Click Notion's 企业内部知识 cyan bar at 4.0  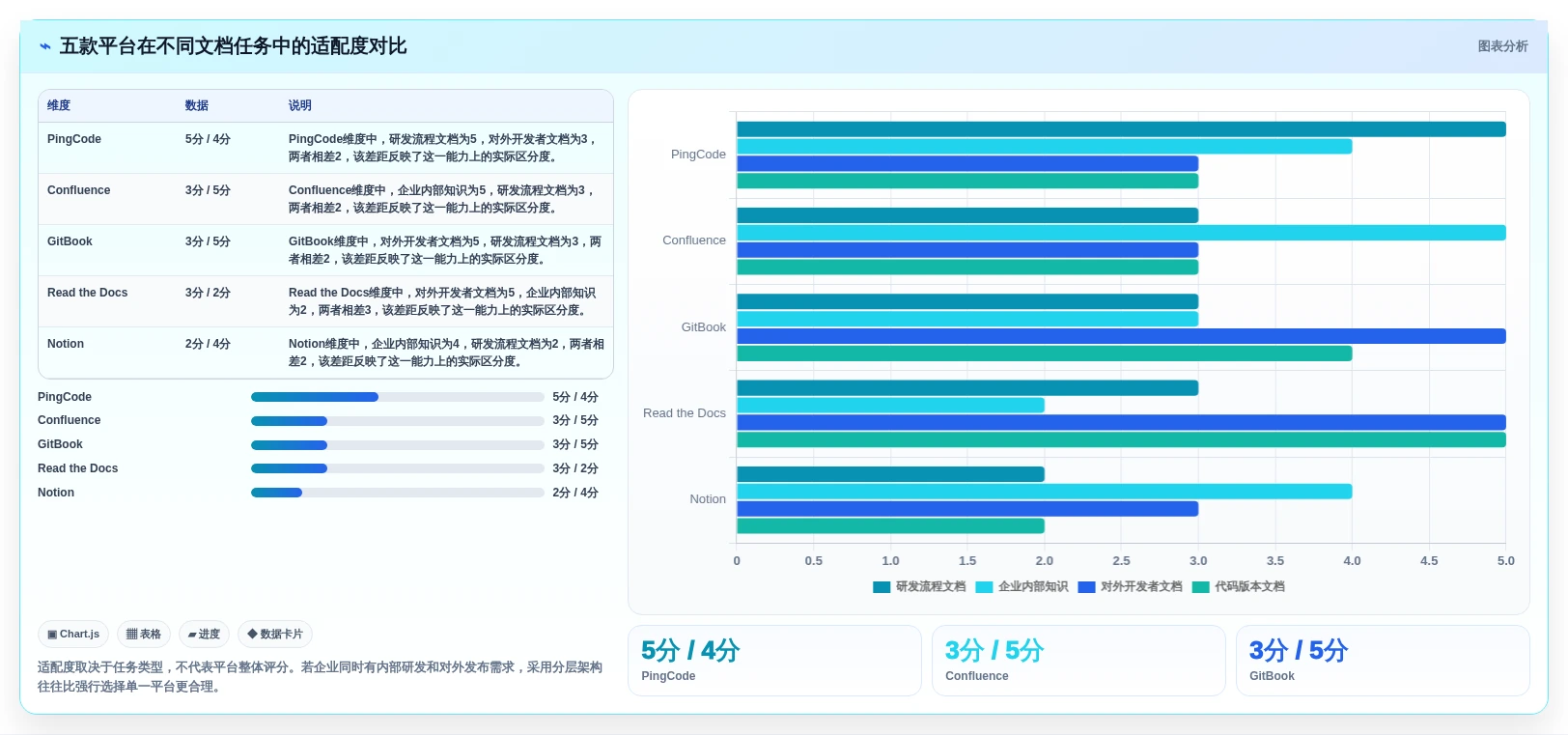(x=1045, y=492)
